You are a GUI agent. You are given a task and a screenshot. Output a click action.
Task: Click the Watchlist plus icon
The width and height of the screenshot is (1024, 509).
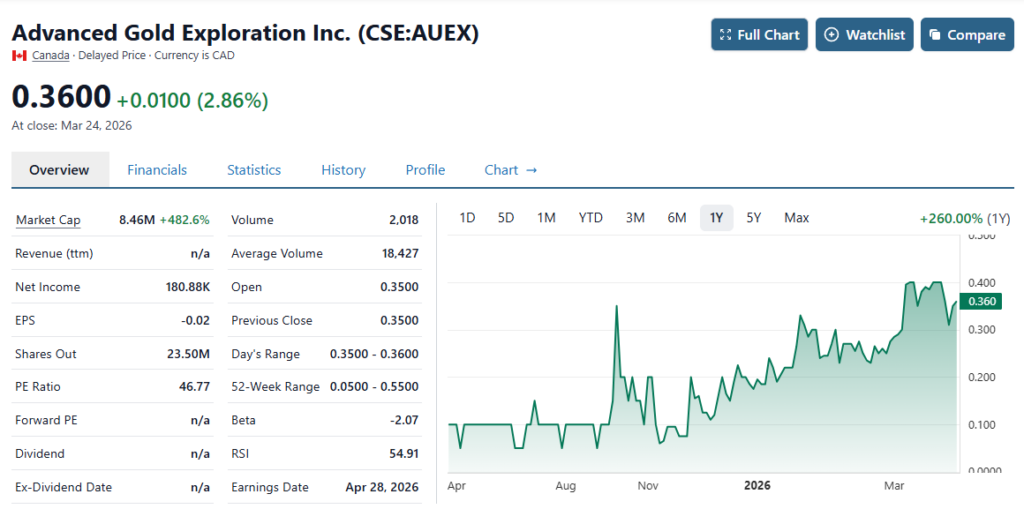(x=831, y=35)
